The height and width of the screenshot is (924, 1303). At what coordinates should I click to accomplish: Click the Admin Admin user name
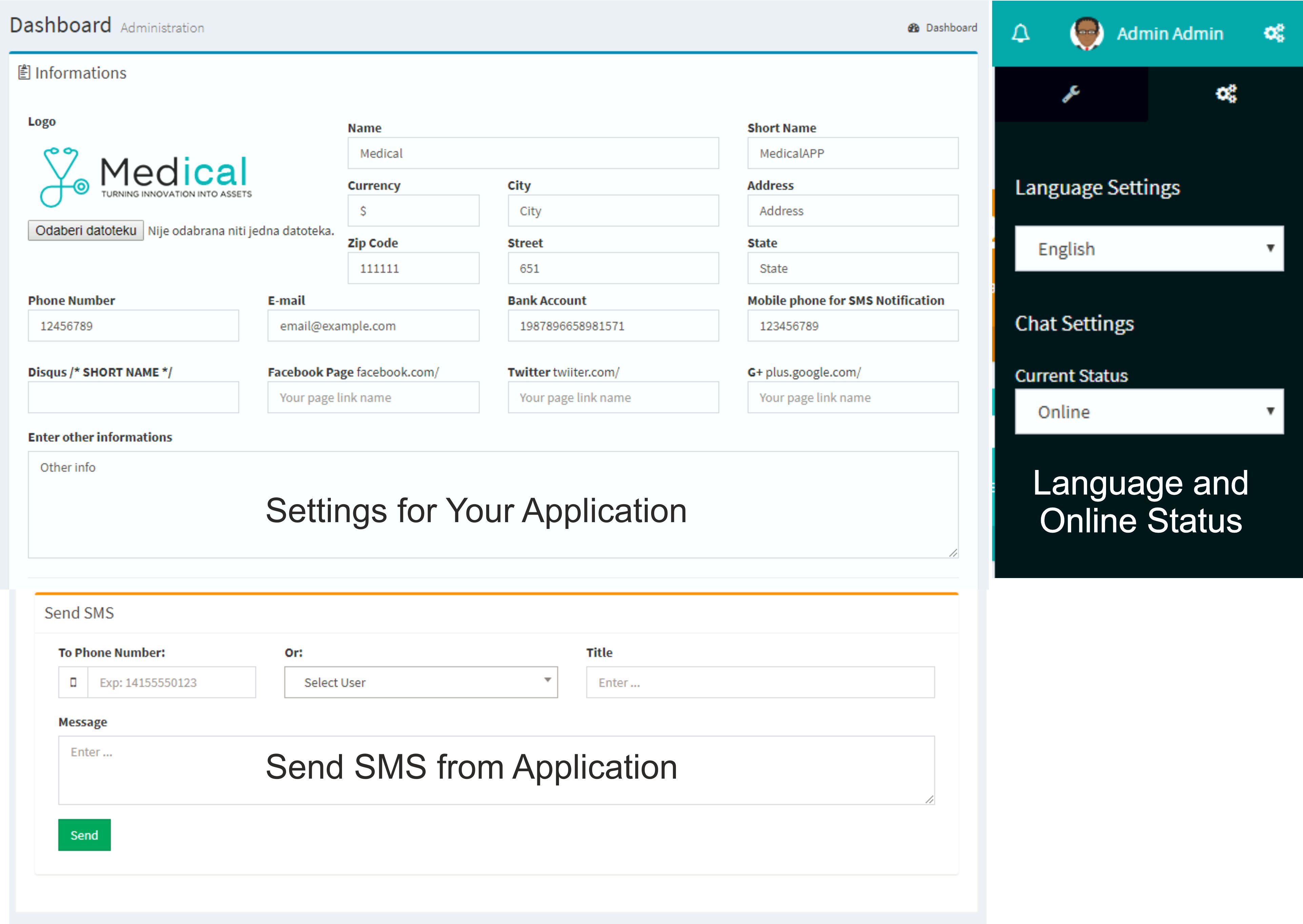1169,34
